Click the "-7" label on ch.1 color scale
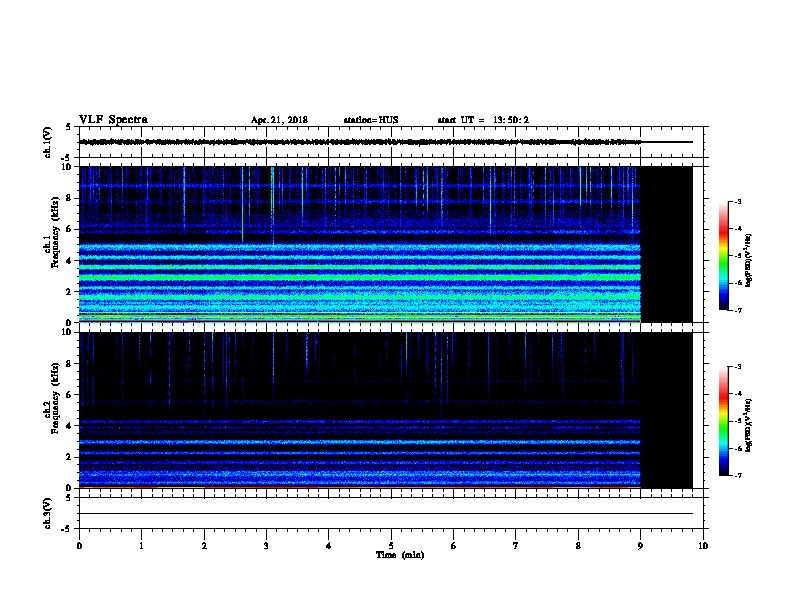The width and height of the screenshot is (792, 612). (738, 310)
